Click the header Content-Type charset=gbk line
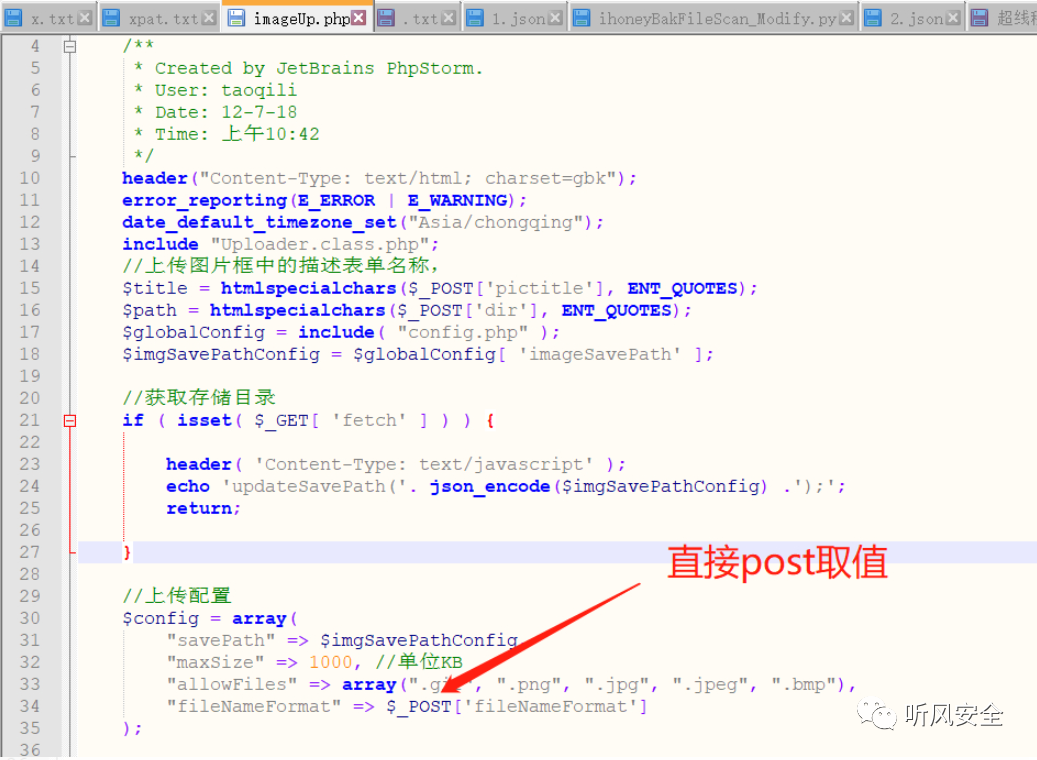Viewport: 1037px width, 760px height. 379,179
